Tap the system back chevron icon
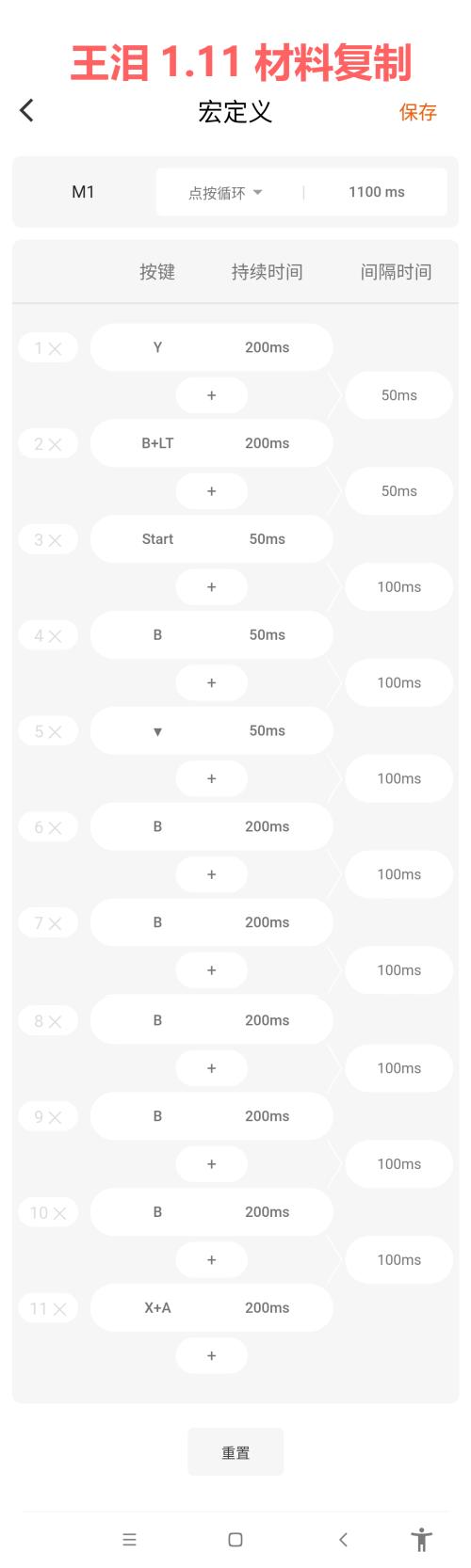 [343, 1540]
